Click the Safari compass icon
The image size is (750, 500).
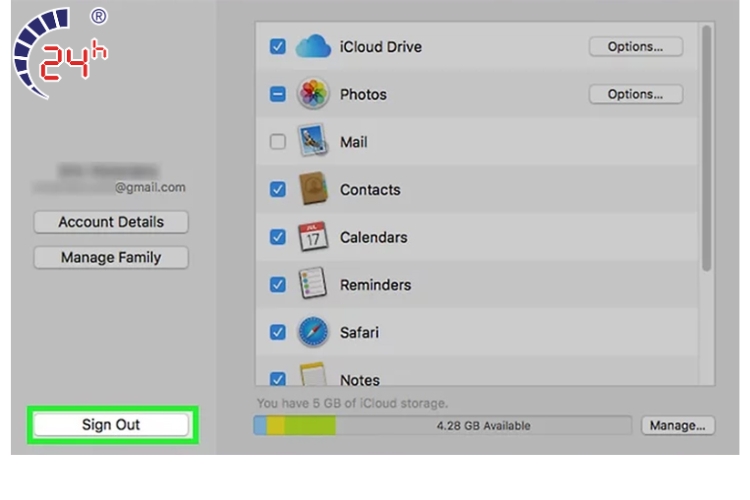(313, 332)
